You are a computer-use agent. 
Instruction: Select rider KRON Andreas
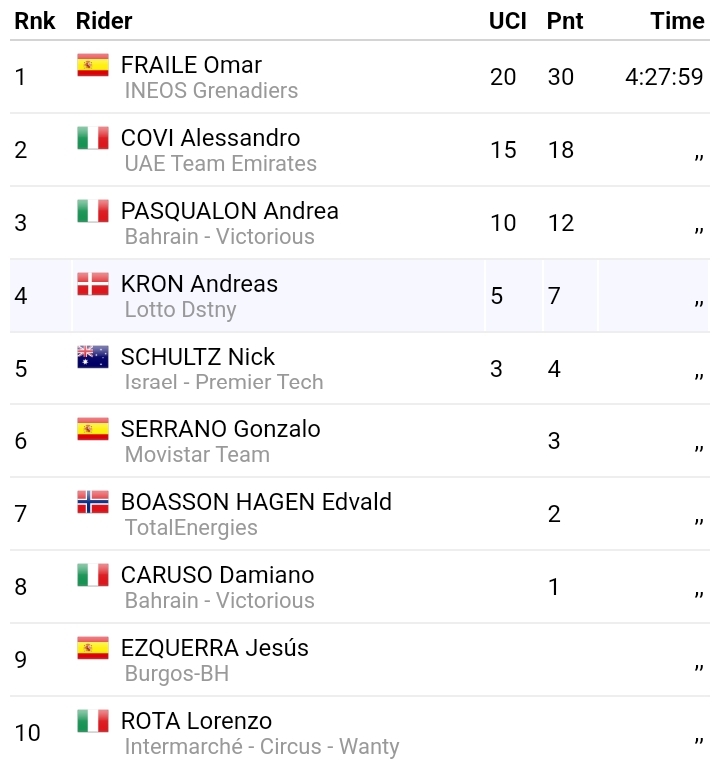[x=199, y=284]
